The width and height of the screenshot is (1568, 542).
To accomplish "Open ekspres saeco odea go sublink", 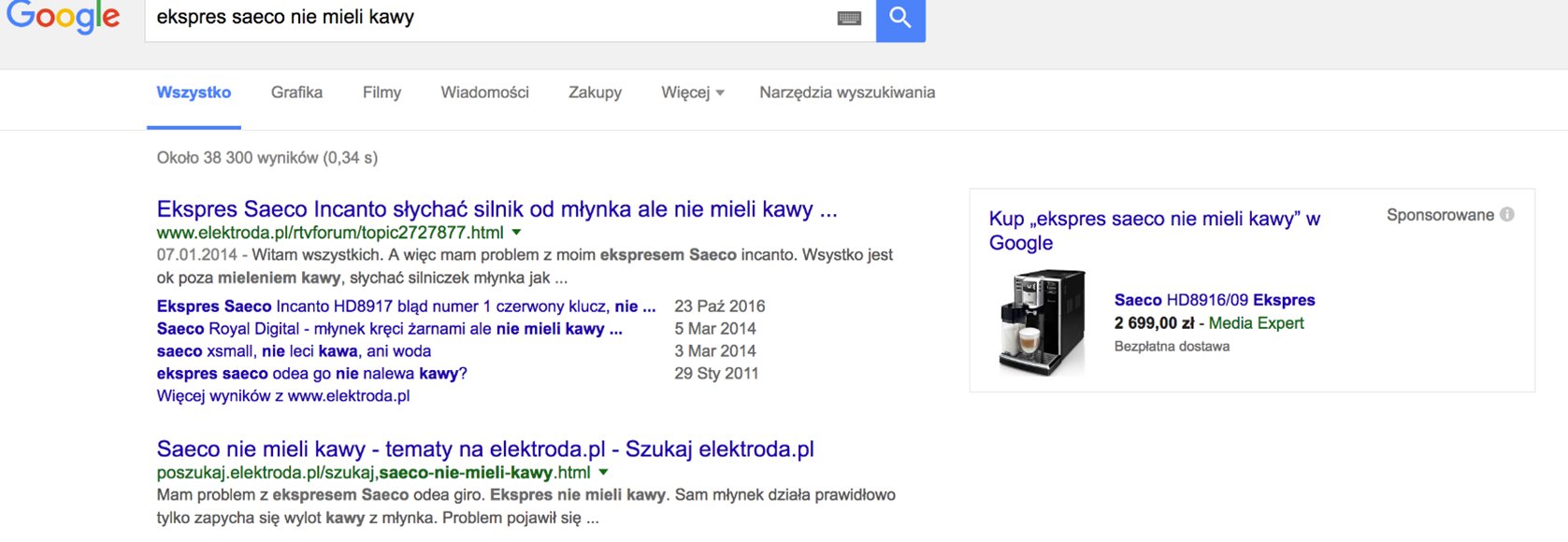I will (x=311, y=373).
